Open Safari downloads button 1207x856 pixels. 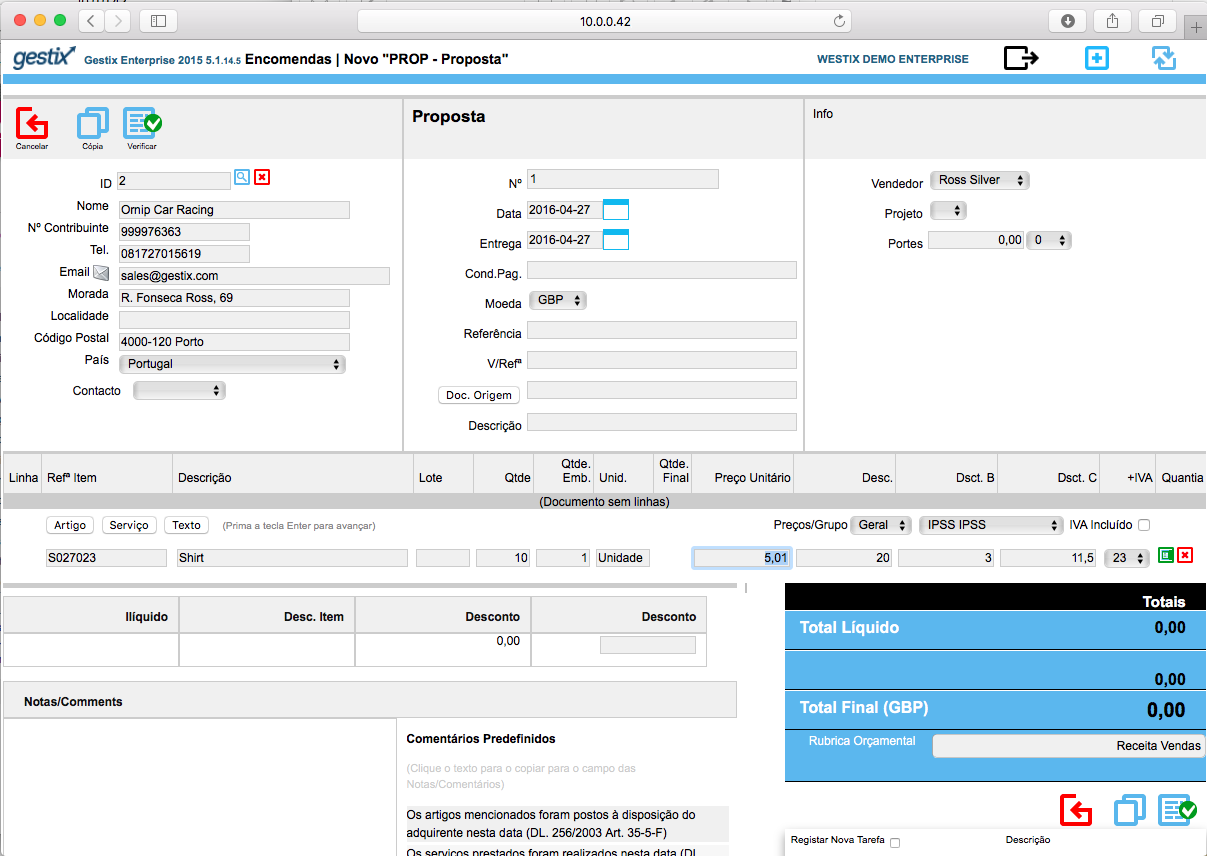coord(1068,20)
